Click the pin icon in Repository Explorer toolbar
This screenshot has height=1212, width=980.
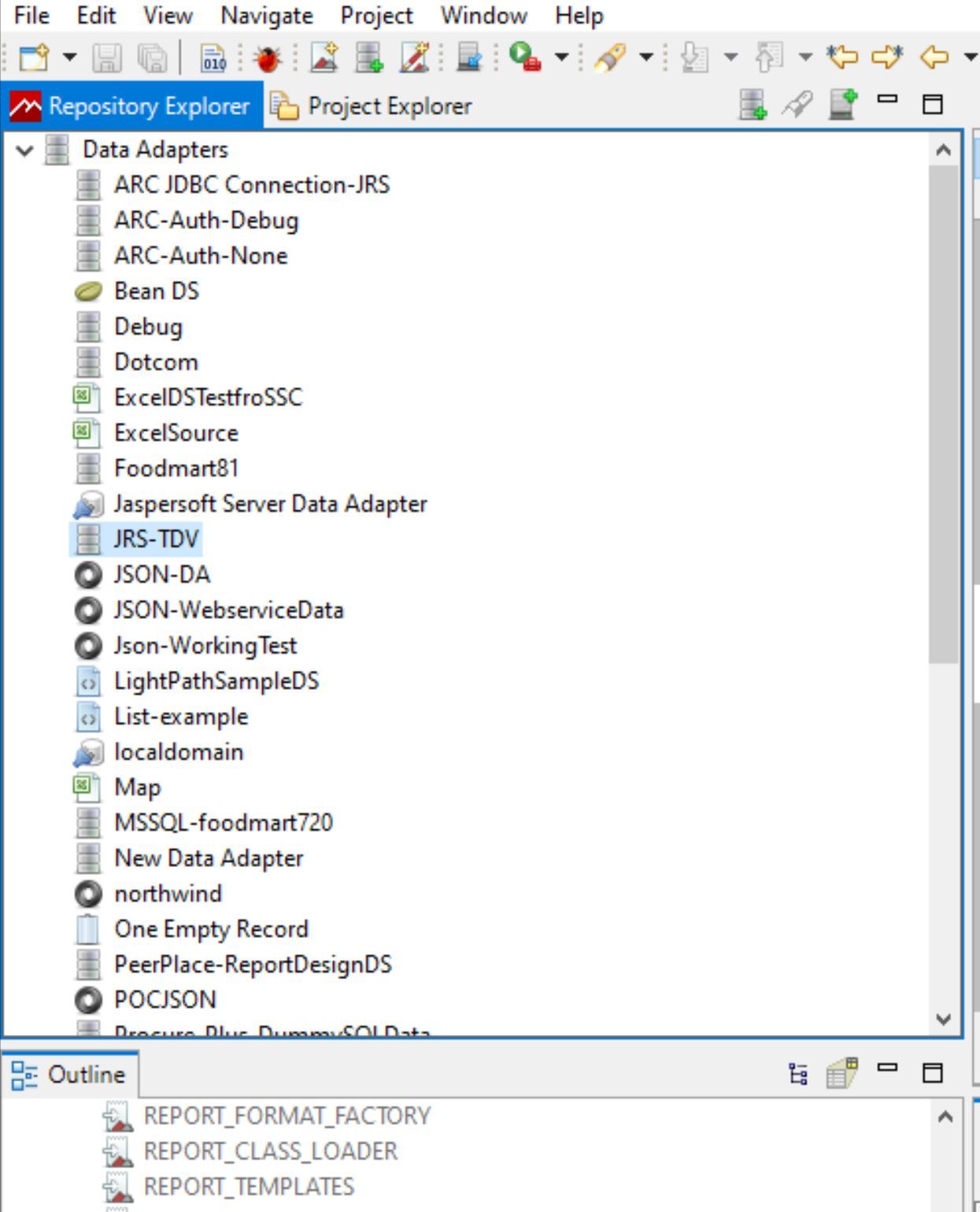pos(797,105)
